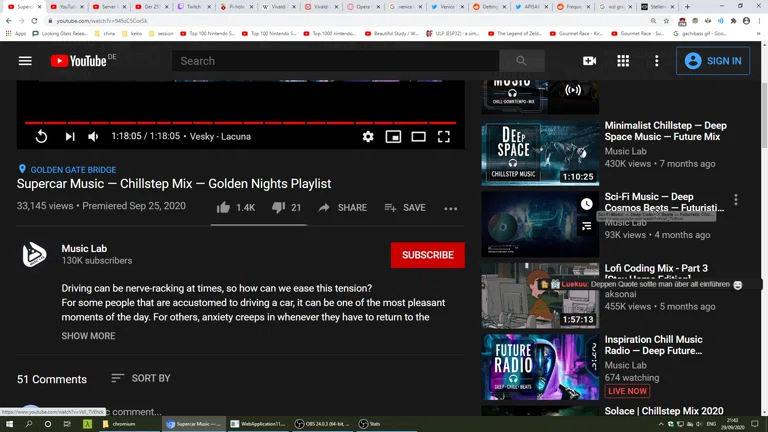Open browser profile icon
768x432 pixels.
[x=746, y=21]
